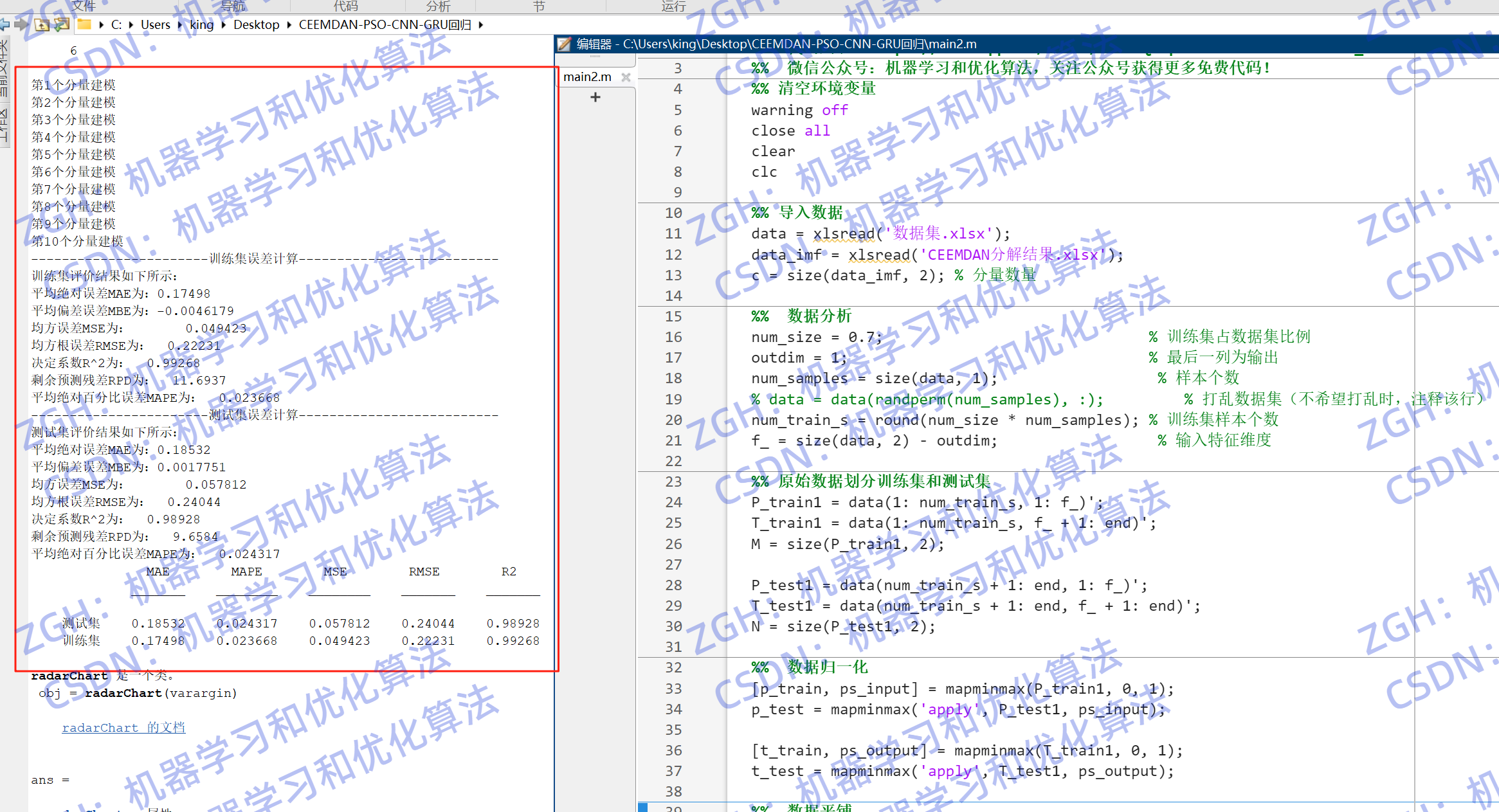Screen dimensions: 1499x812
Task: Click the yellow folder icon in address bar
Action: click(84, 24)
